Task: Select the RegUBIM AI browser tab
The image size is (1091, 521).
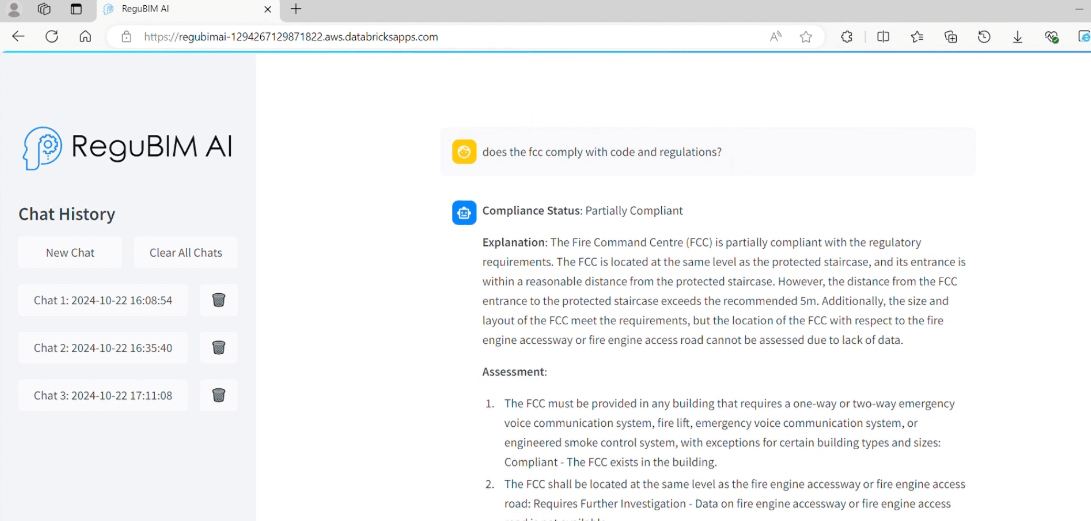Action: click(x=180, y=10)
